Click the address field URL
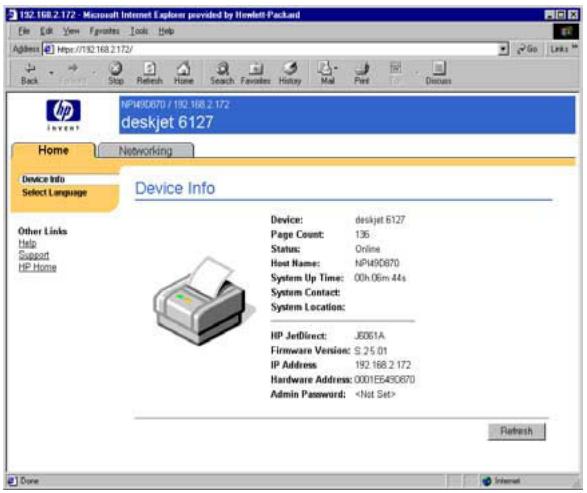This screenshot has height=493, width=587. pos(95,49)
